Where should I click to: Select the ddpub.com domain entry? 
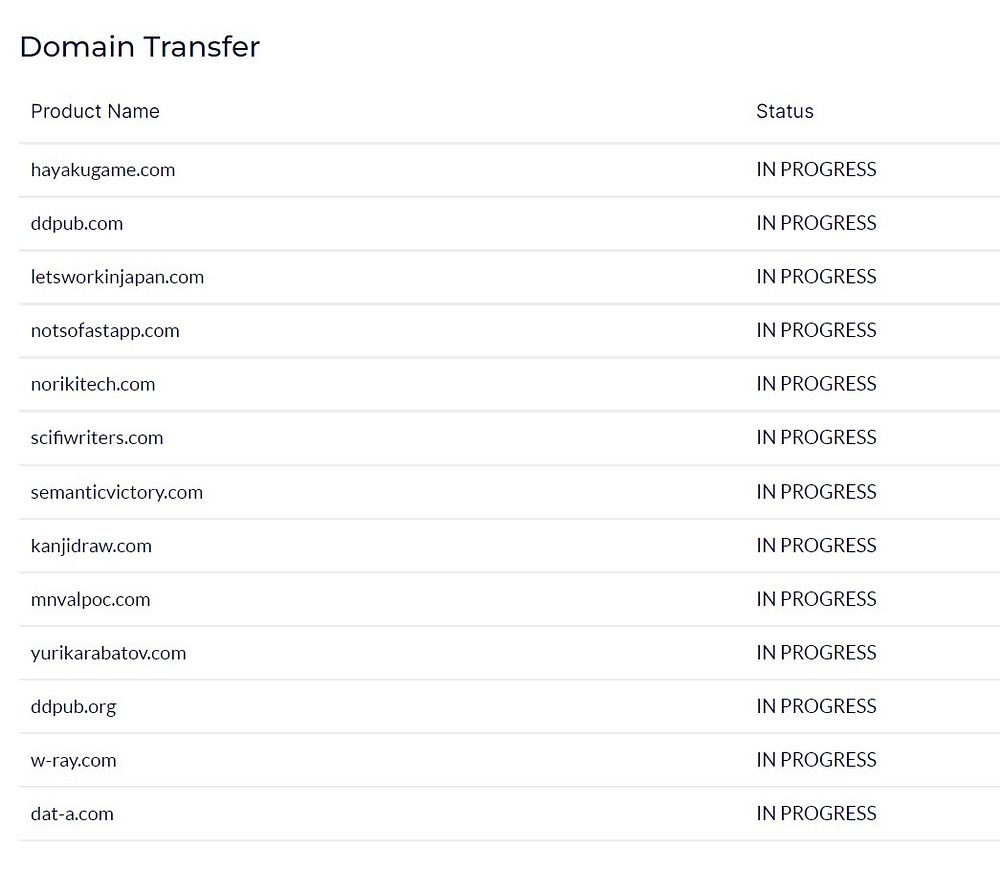[77, 224]
